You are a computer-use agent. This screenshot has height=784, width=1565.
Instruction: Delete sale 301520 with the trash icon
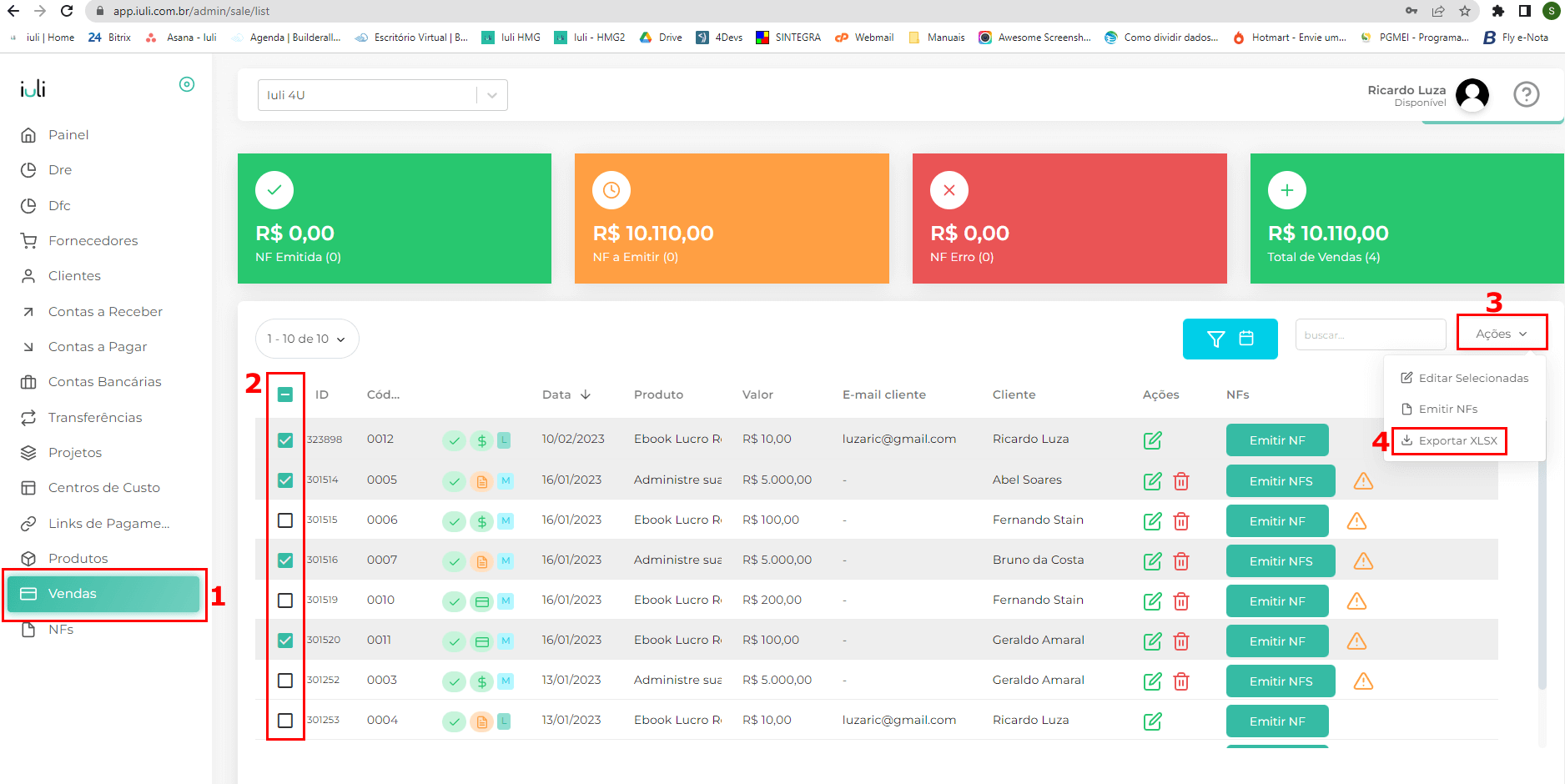pyautogui.click(x=1181, y=641)
